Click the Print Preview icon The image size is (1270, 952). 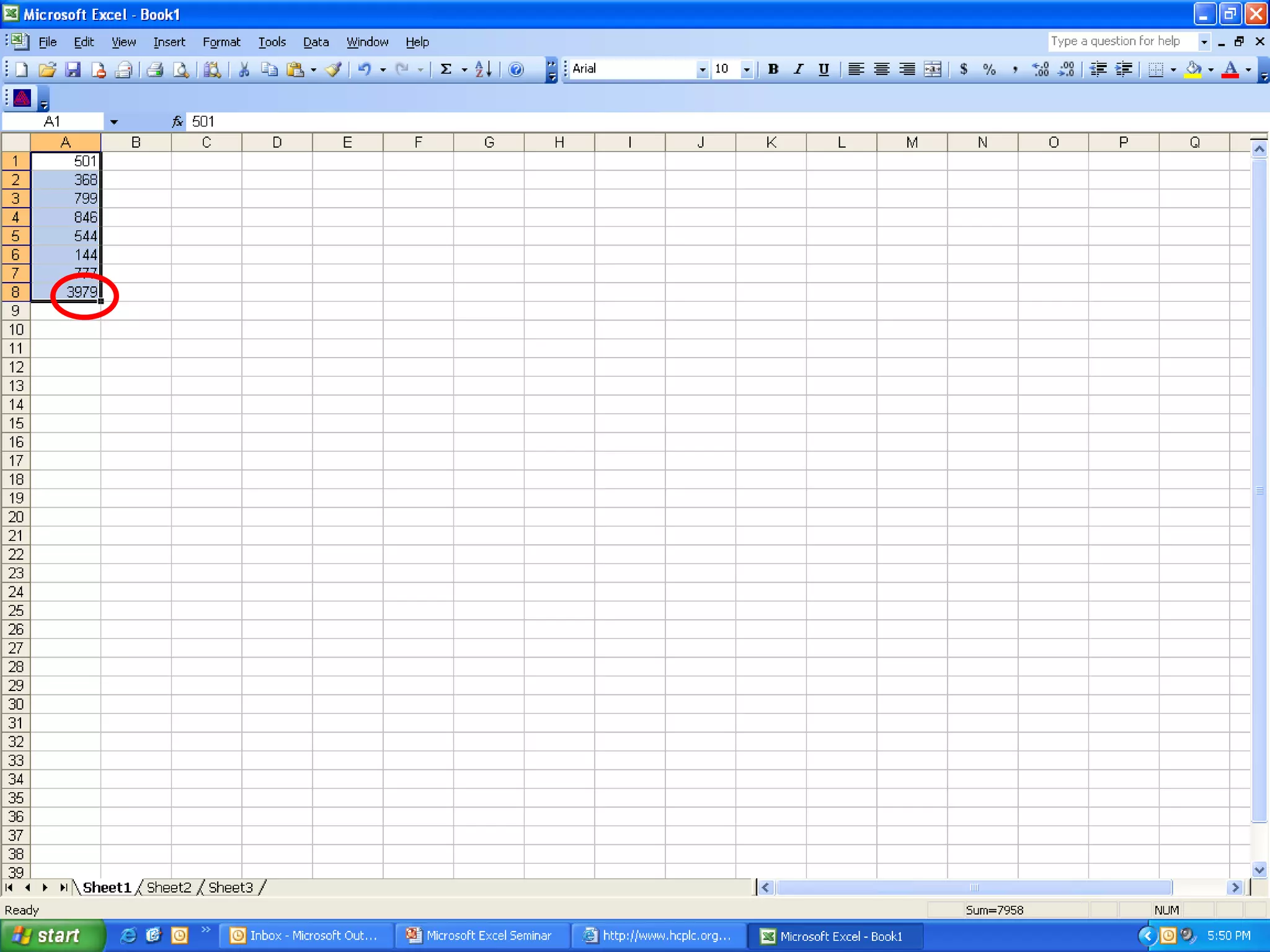180,69
